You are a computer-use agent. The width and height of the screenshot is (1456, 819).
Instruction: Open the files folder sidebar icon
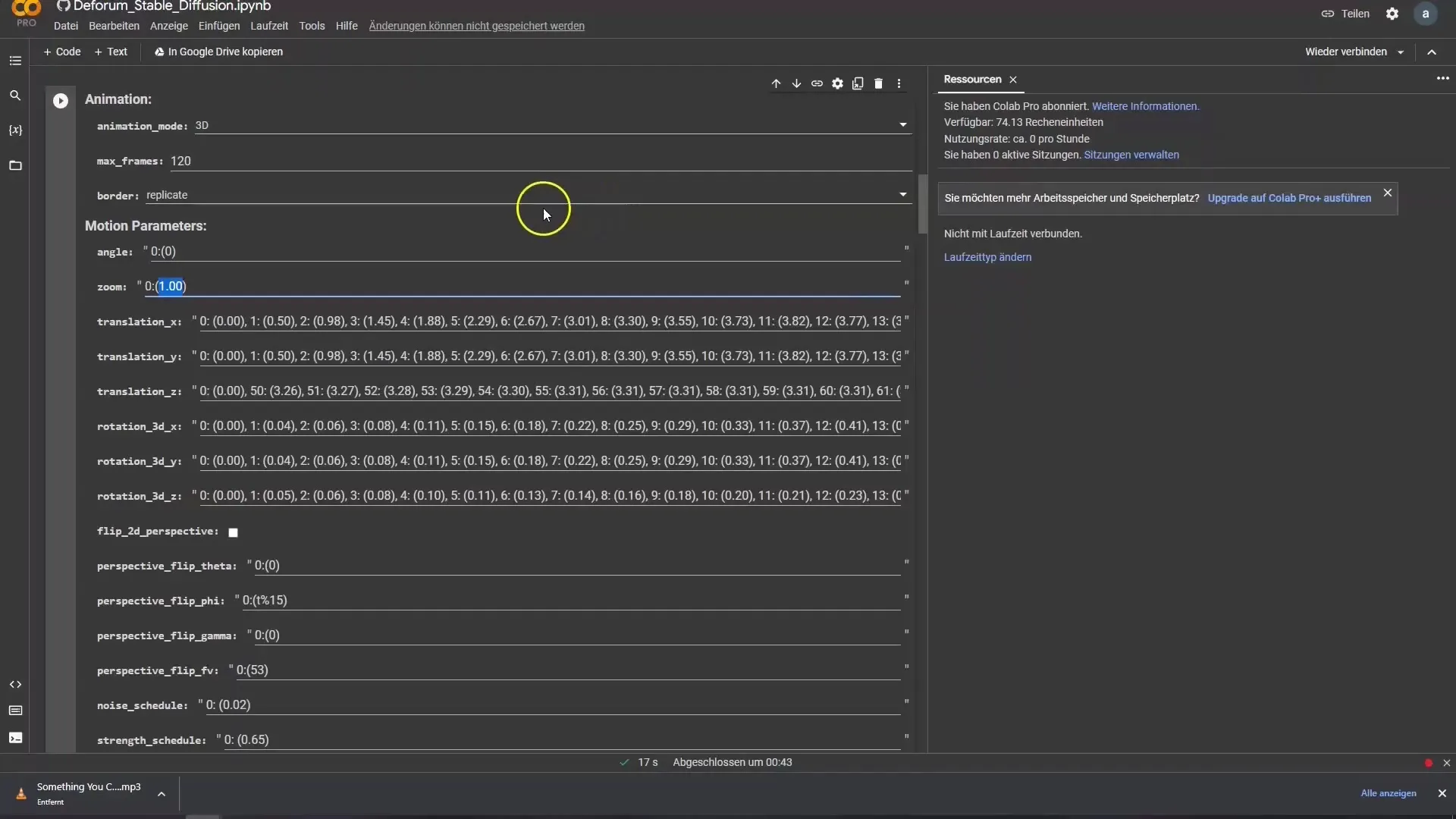15,165
